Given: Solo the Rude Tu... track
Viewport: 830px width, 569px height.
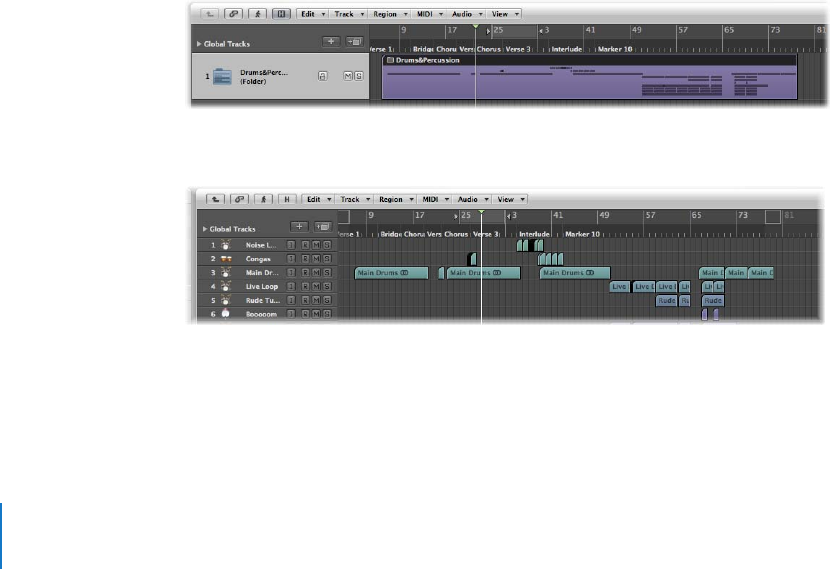Looking at the screenshot, I should 327,300.
